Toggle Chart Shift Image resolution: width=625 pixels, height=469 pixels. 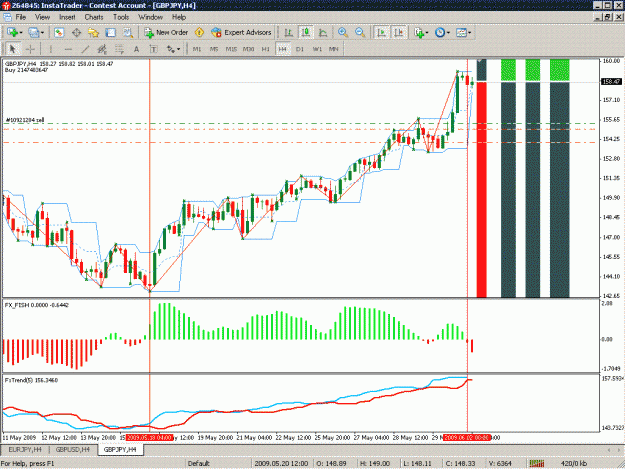coord(399,33)
